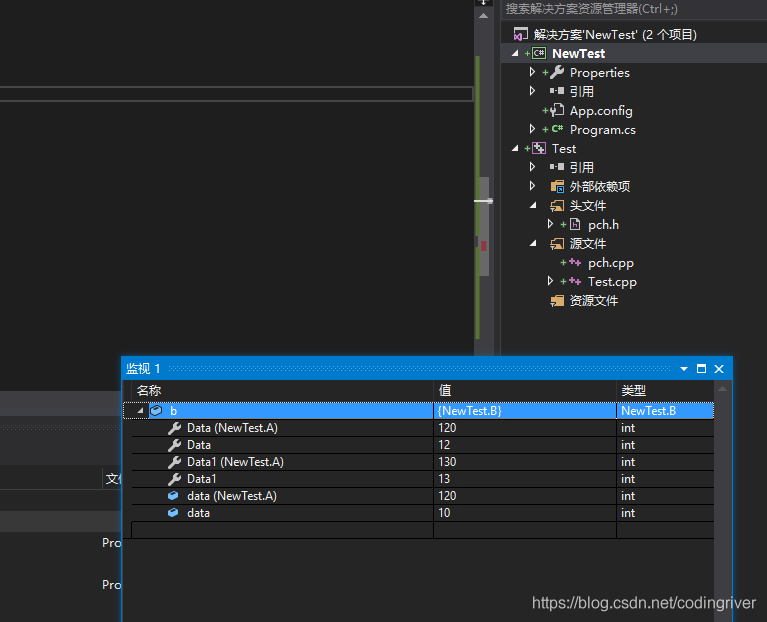This screenshot has width=767, height=622.
Task: Click the watch window scrollbar up arrow
Action: (722, 389)
